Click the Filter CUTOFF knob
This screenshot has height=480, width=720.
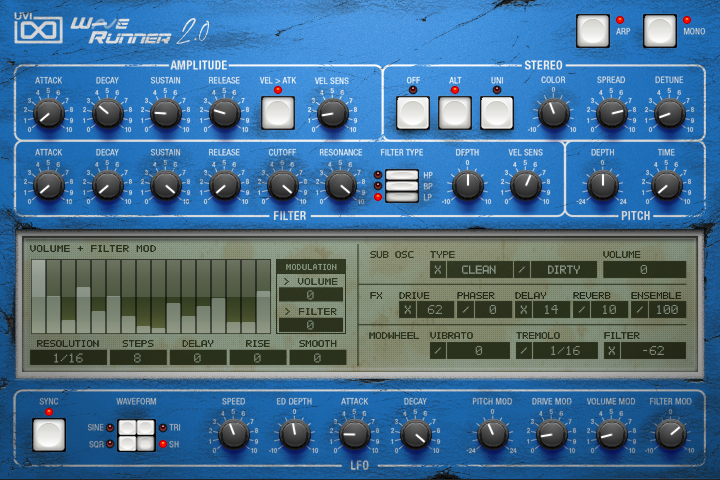[282, 186]
